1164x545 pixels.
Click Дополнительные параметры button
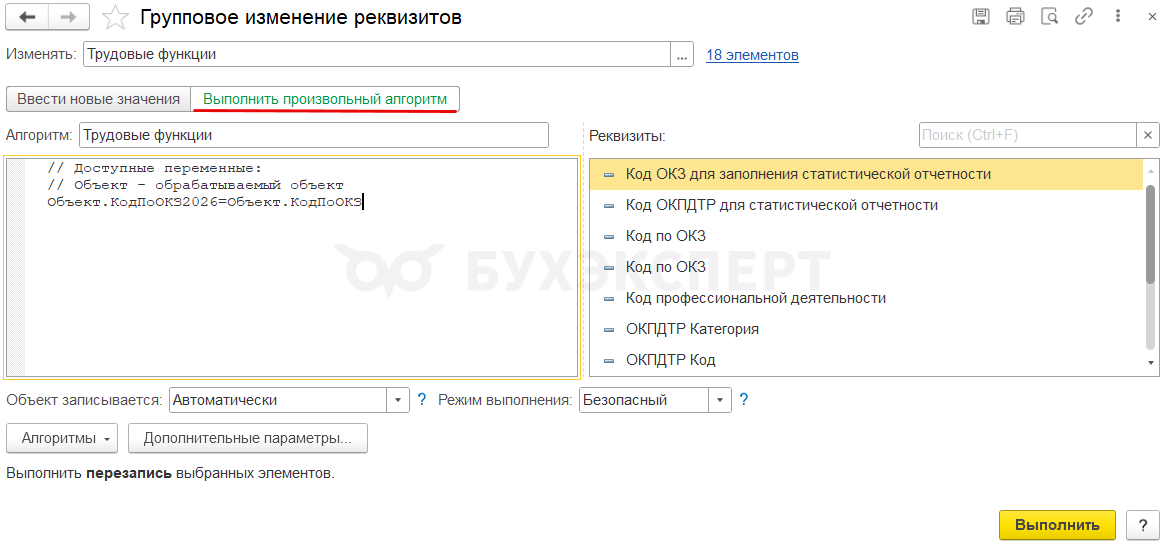pyautogui.click(x=247, y=438)
